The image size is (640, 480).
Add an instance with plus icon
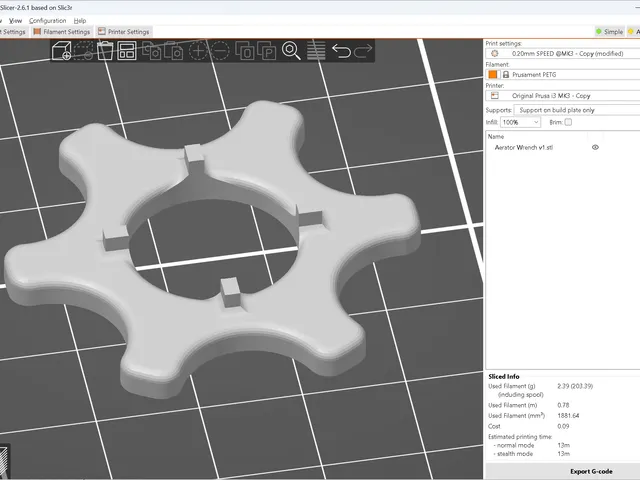pyautogui.click(x=198, y=51)
